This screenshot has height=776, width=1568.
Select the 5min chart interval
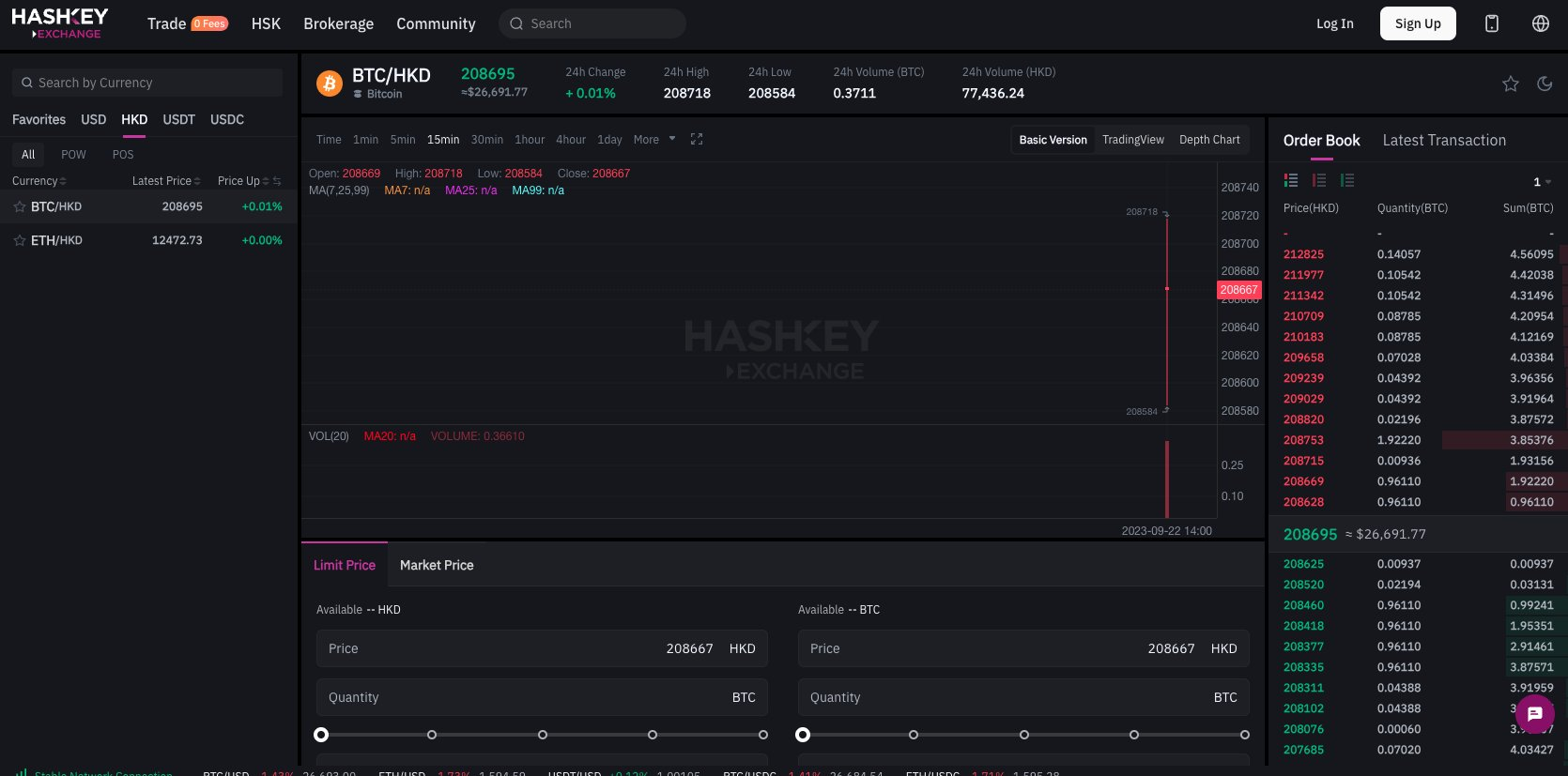403,140
